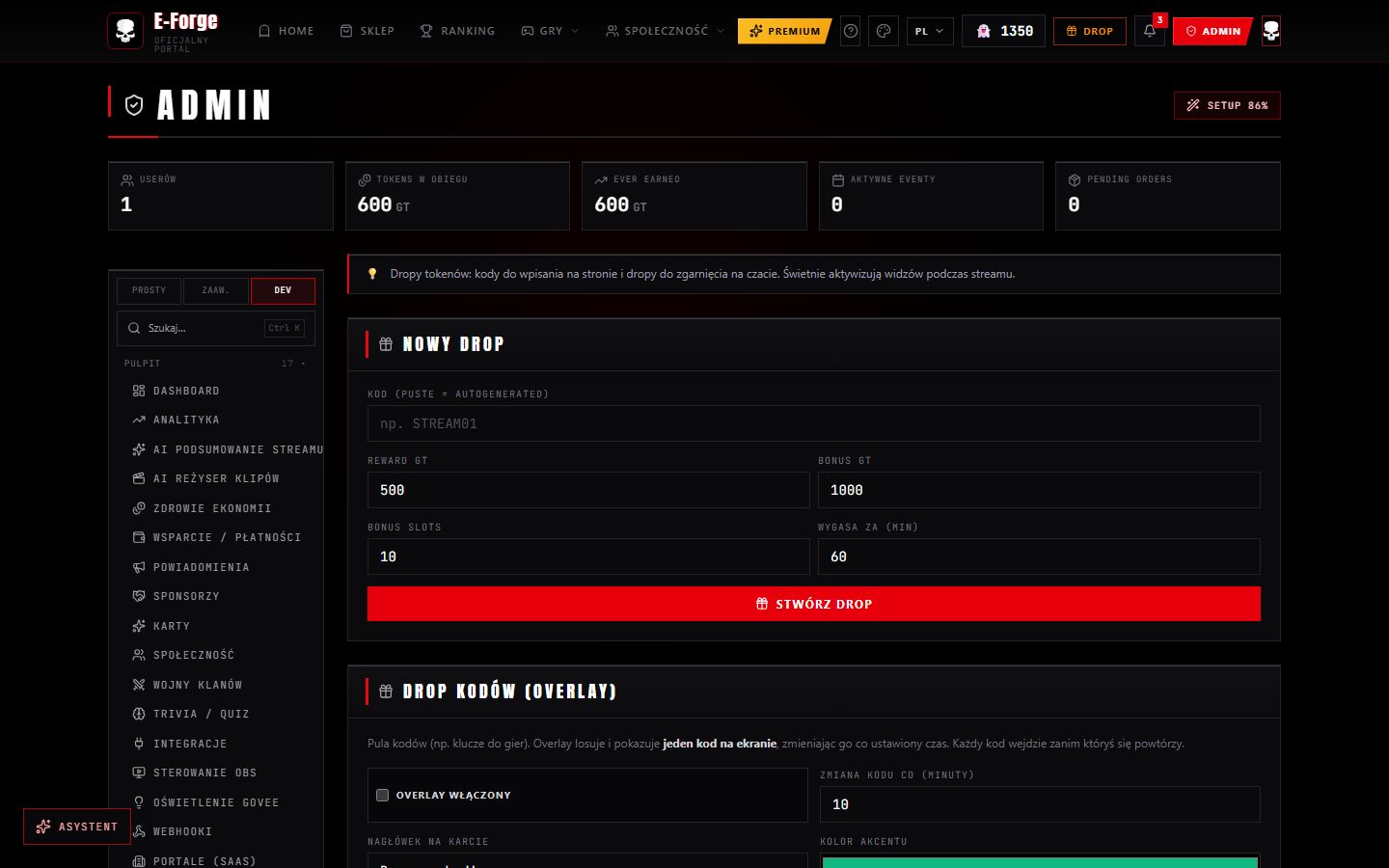Open the help question mark icon
1389x868 pixels.
(x=850, y=31)
